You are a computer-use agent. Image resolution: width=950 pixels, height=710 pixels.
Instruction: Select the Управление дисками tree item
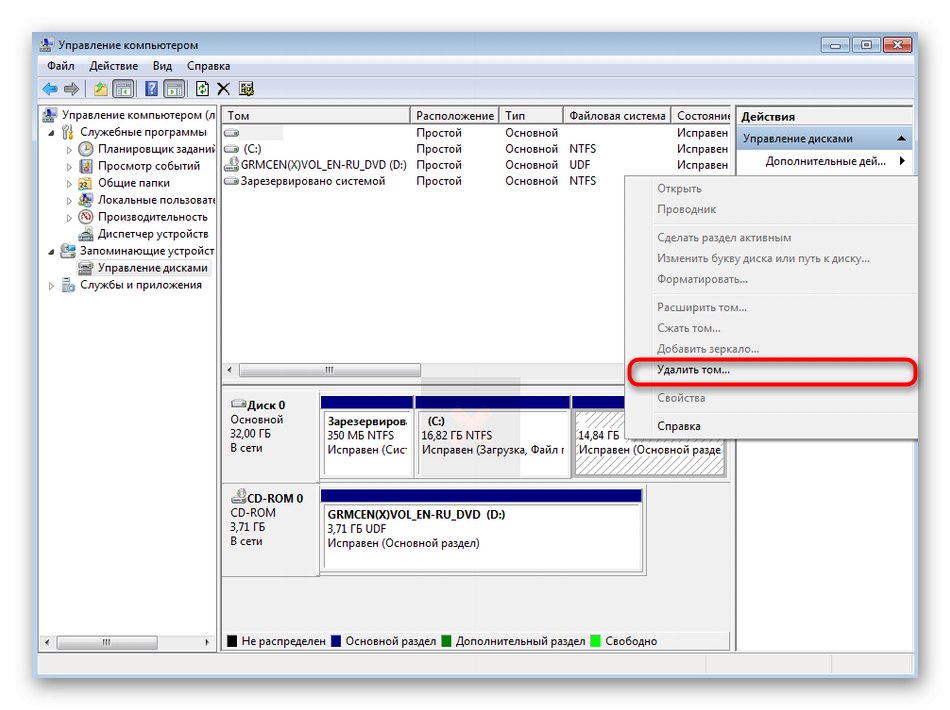(153, 268)
